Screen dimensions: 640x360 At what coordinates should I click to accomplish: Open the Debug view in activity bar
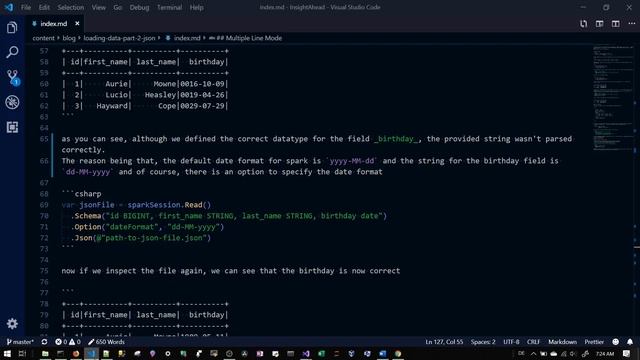(12, 102)
